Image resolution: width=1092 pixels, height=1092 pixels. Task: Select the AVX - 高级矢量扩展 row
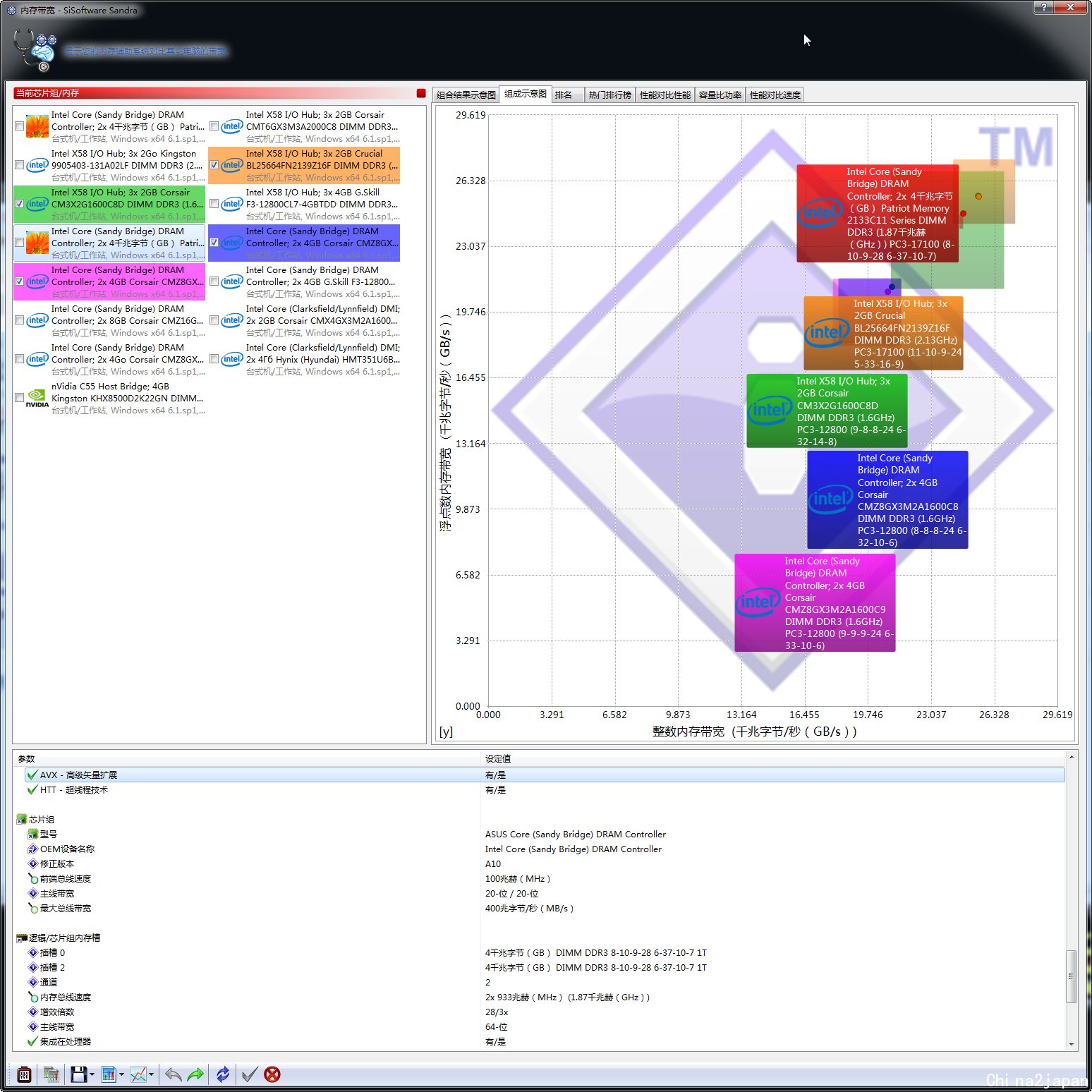pyautogui.click(x=545, y=775)
